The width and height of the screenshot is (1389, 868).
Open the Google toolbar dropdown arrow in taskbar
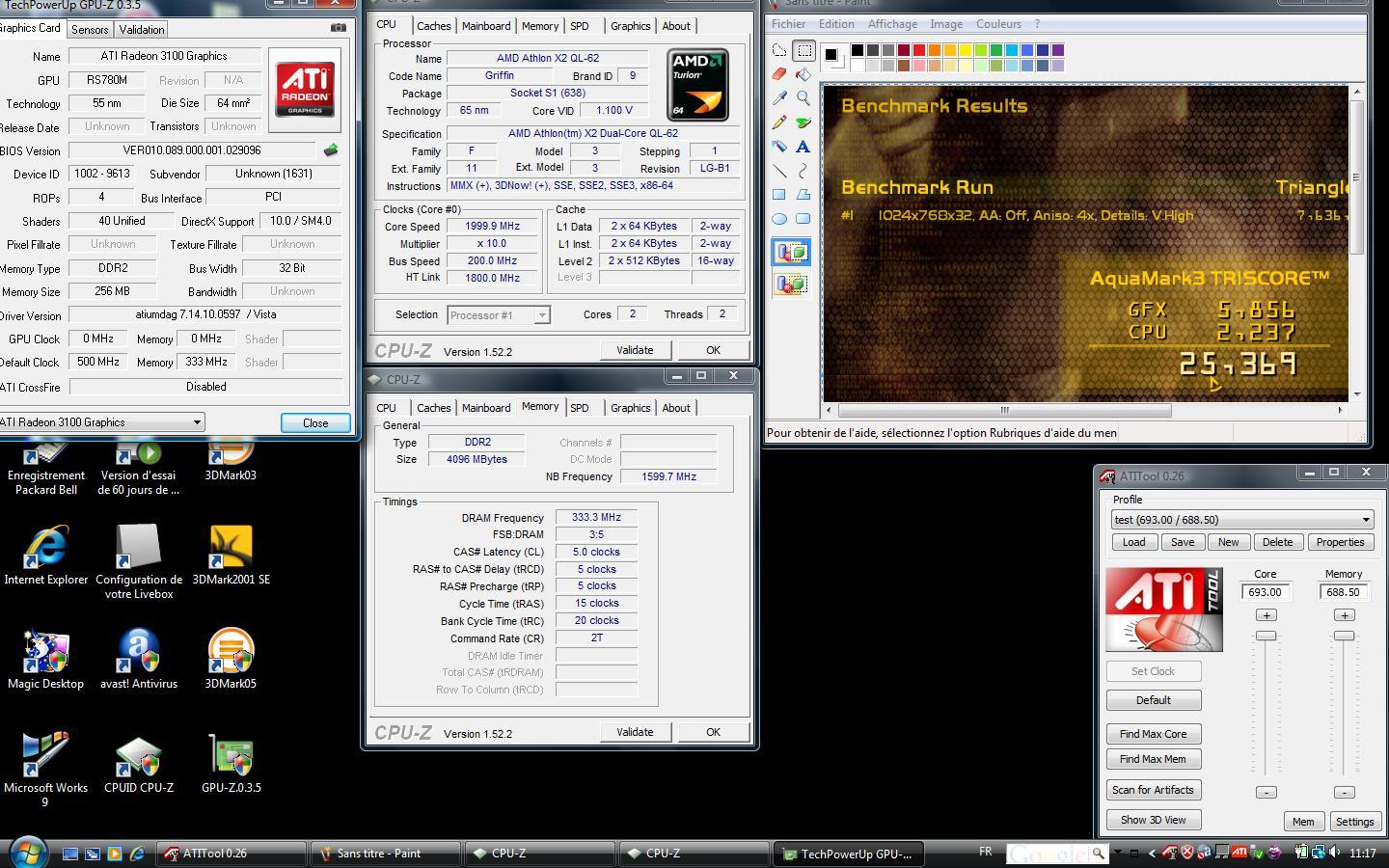[1117, 853]
